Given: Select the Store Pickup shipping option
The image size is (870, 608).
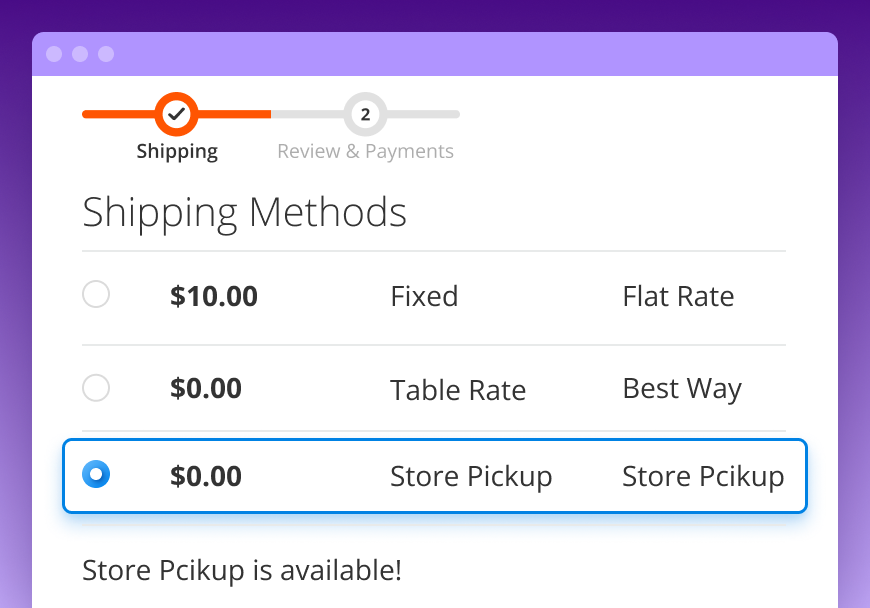Looking at the screenshot, I should click(x=96, y=476).
